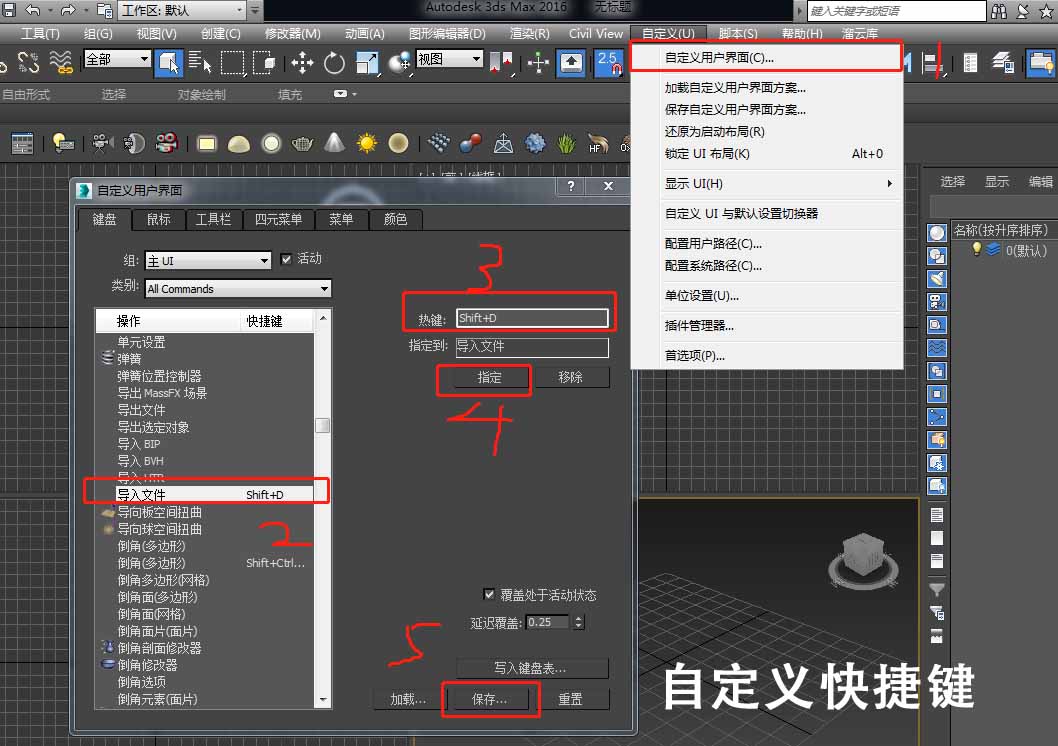The image size is (1058, 746).
Task: Click the lightbulb icon beside 0(默认) layer
Action: coord(977,250)
